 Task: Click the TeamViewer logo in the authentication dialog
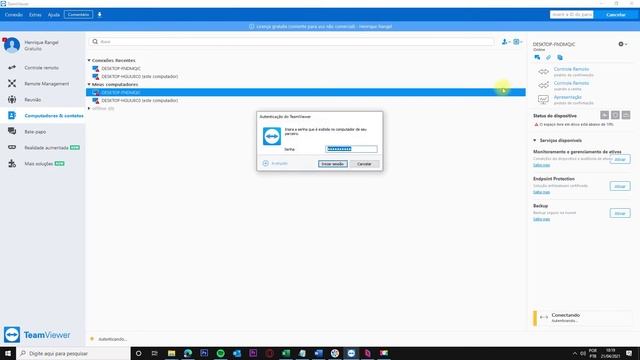[x=272, y=136]
